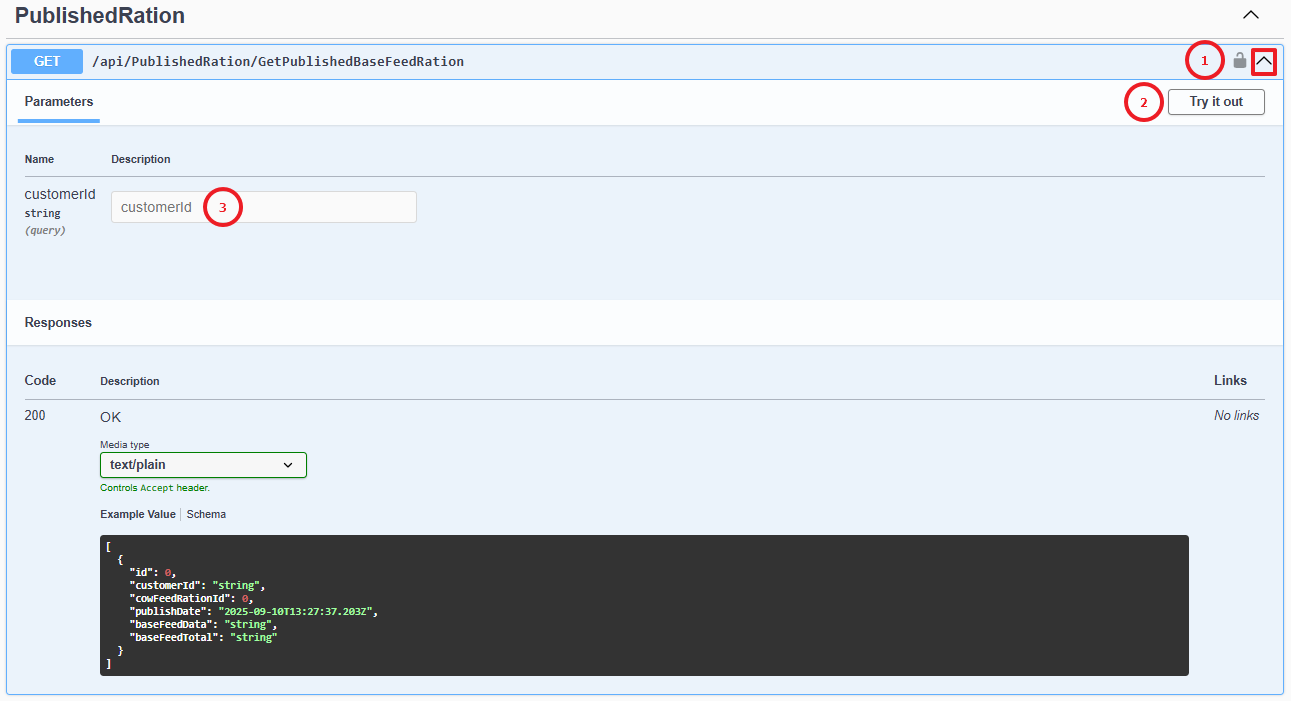Click the Responses heading
This screenshot has width=1291, height=701.
pyautogui.click(x=58, y=323)
